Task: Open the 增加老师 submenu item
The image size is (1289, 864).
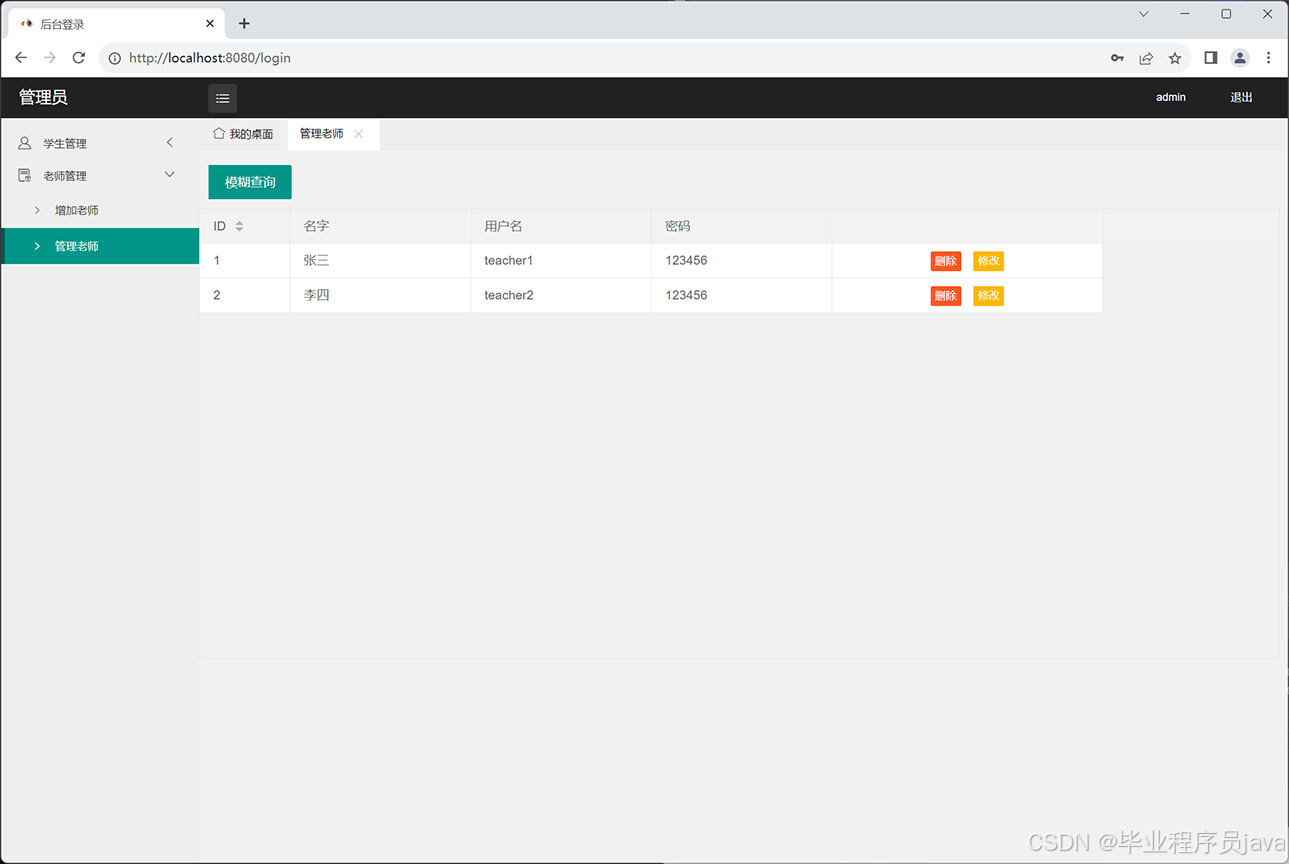Action: point(100,210)
